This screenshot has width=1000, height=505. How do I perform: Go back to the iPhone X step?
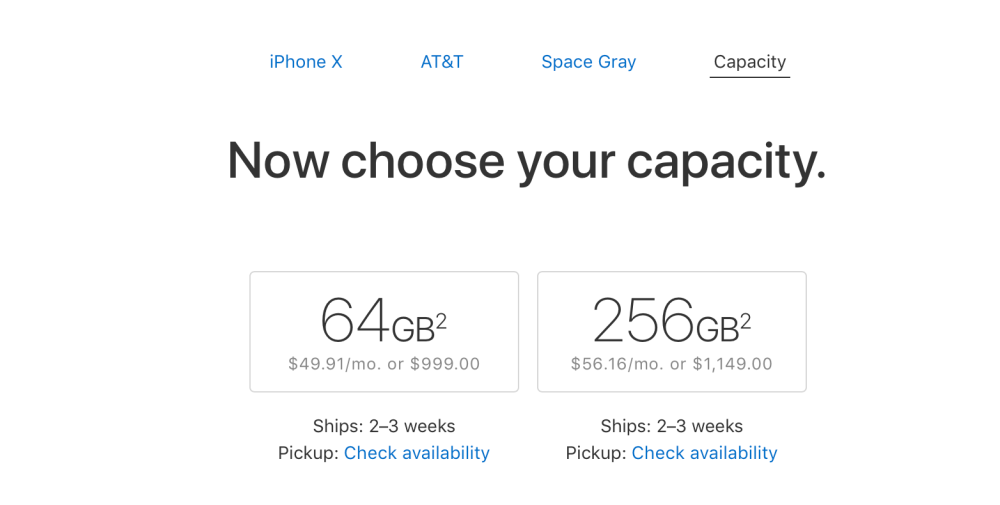point(306,62)
